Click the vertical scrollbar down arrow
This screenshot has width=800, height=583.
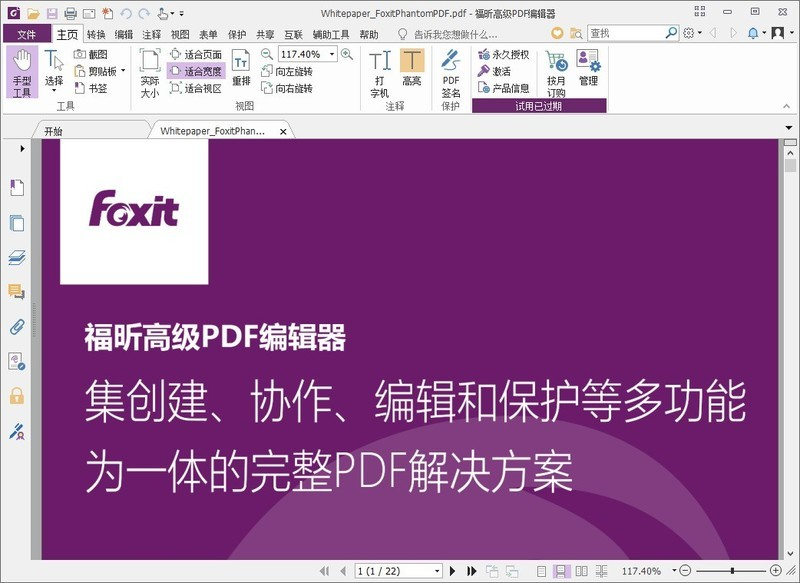[x=790, y=553]
